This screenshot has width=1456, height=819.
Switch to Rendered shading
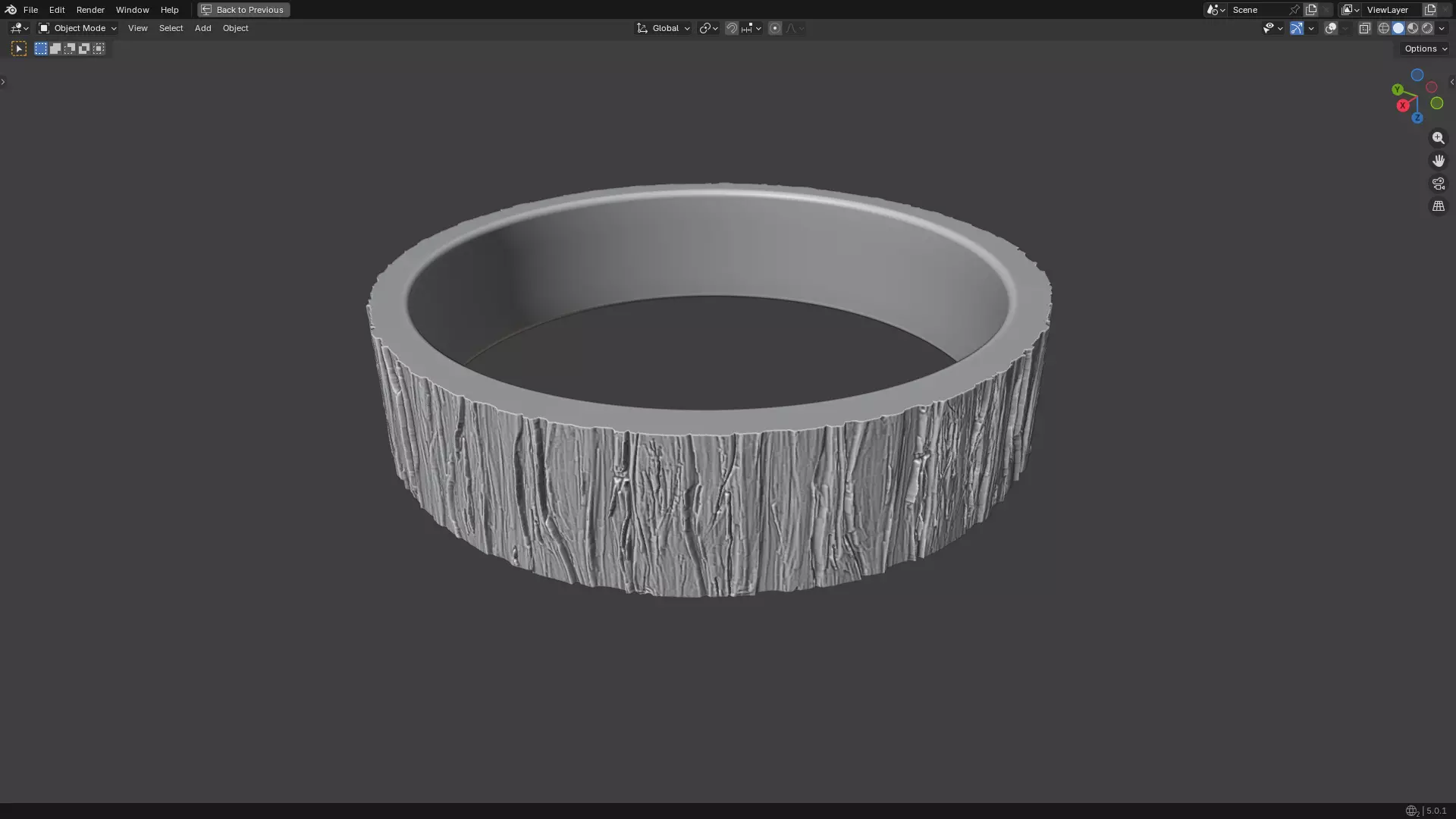(x=1427, y=28)
